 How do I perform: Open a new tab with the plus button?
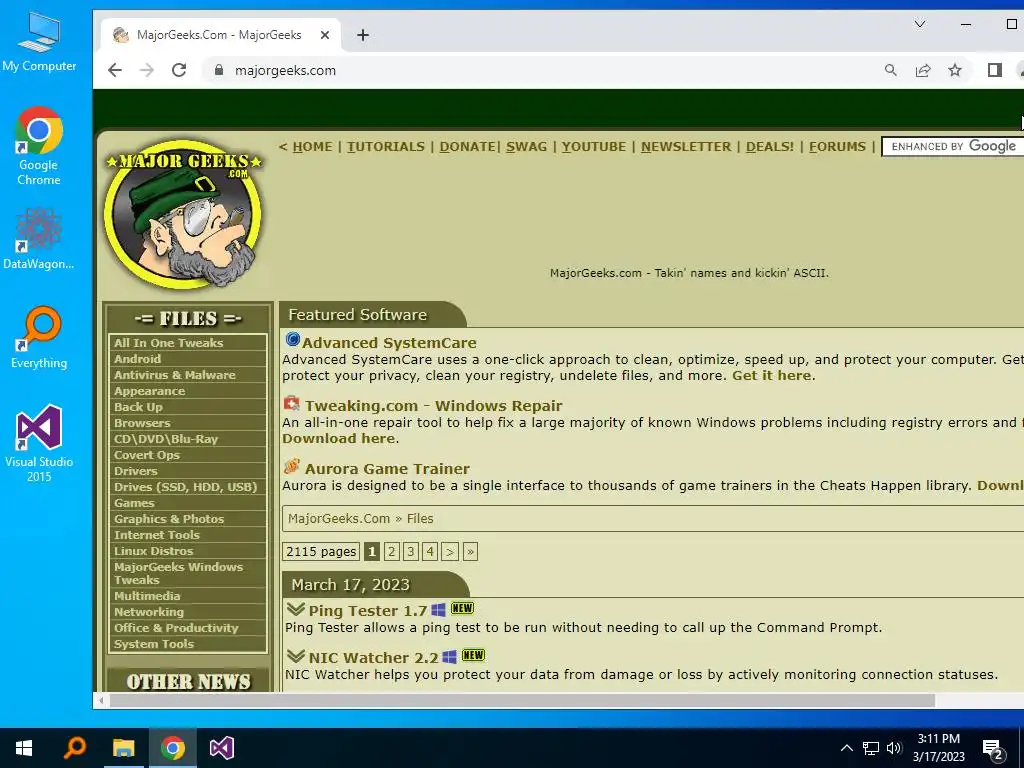click(x=363, y=35)
